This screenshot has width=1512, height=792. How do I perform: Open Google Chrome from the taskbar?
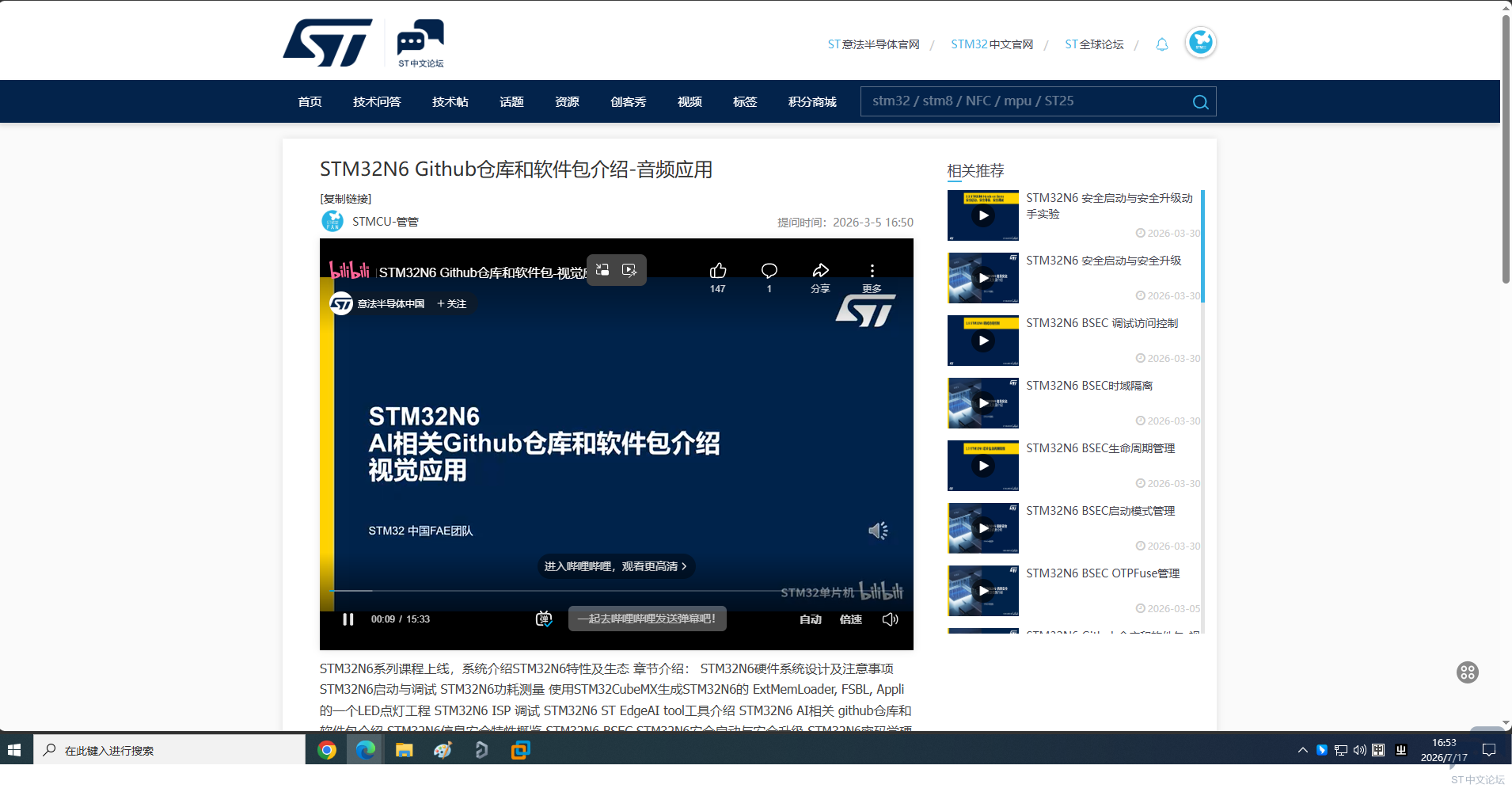pos(327,750)
